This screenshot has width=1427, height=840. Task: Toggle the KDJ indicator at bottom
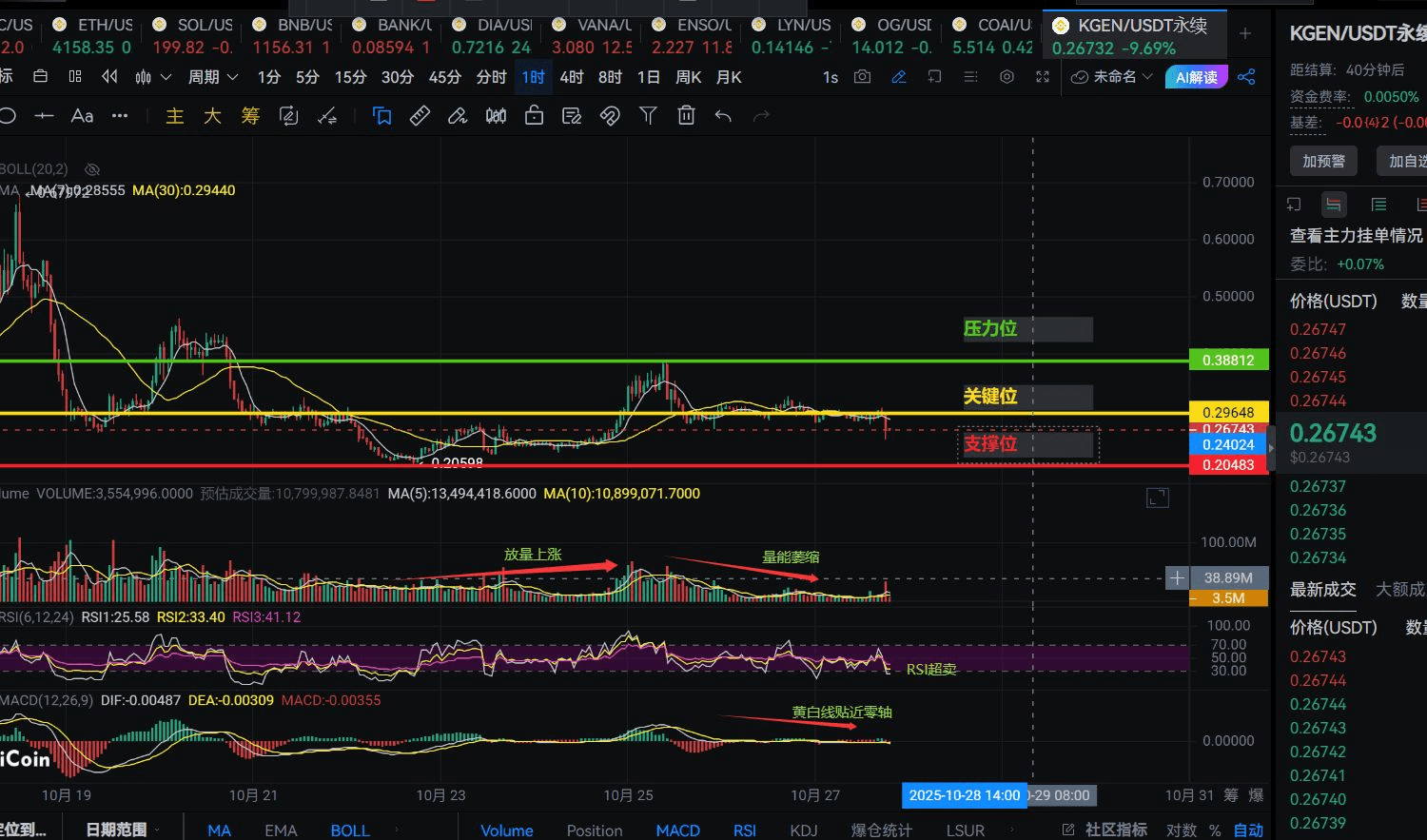[804, 830]
